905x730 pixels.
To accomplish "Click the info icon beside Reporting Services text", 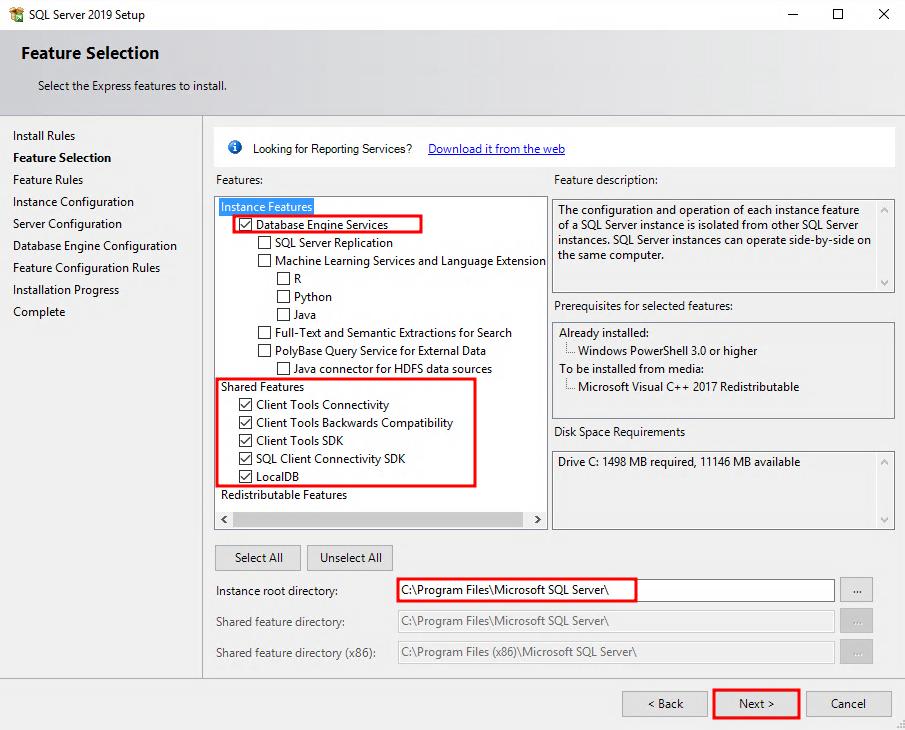I will pos(234,146).
